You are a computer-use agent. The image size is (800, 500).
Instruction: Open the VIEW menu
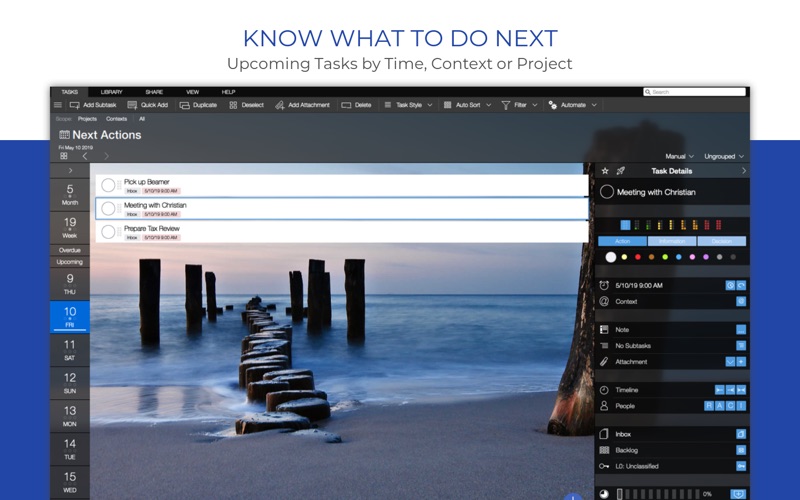pos(192,92)
